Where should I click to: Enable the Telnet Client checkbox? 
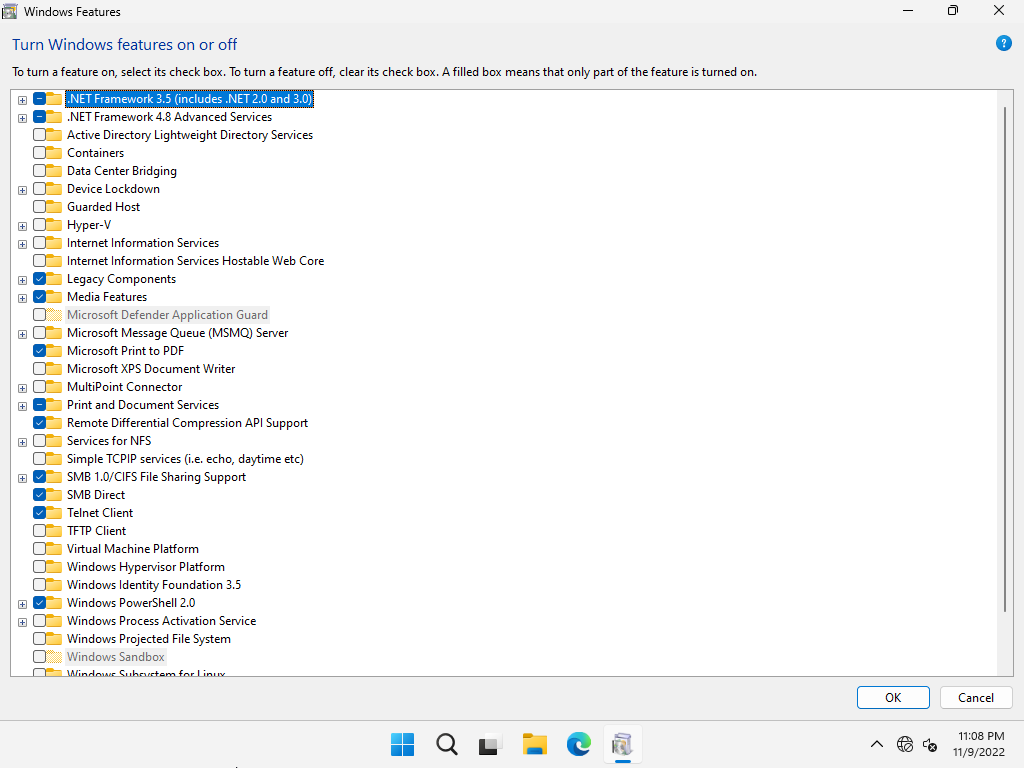(x=40, y=513)
